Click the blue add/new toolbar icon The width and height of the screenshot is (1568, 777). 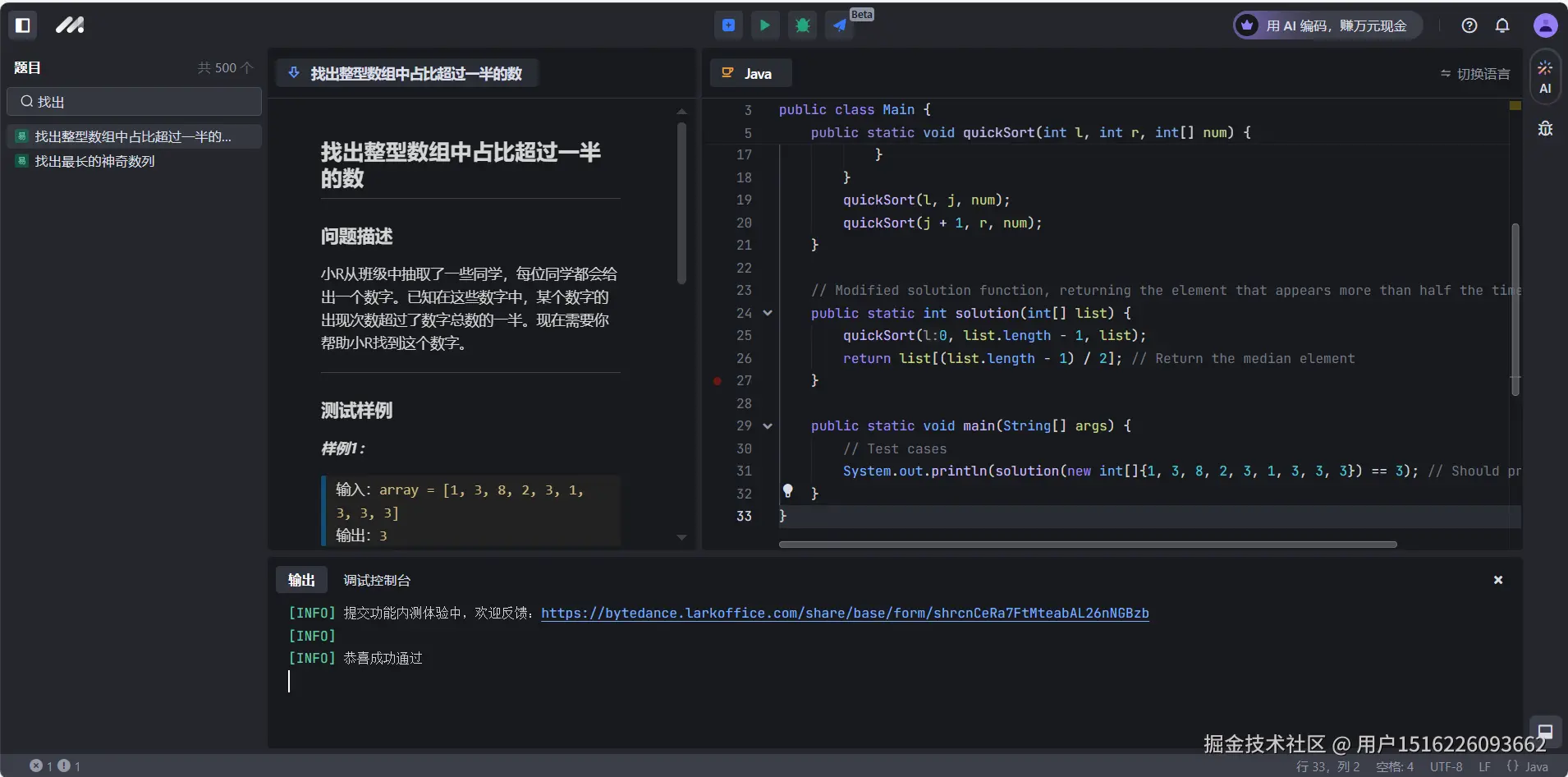point(728,25)
